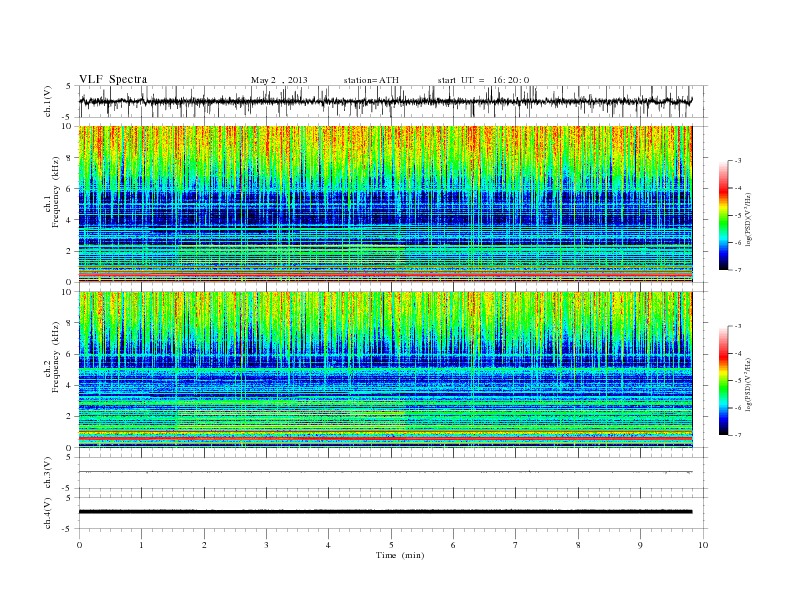
Task: Click the ch.3 flat voltage trace
Action: click(x=385, y=472)
